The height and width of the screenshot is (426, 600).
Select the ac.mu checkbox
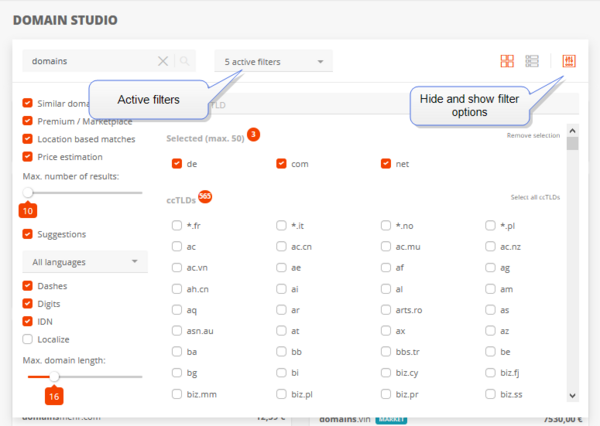pyautogui.click(x=386, y=246)
